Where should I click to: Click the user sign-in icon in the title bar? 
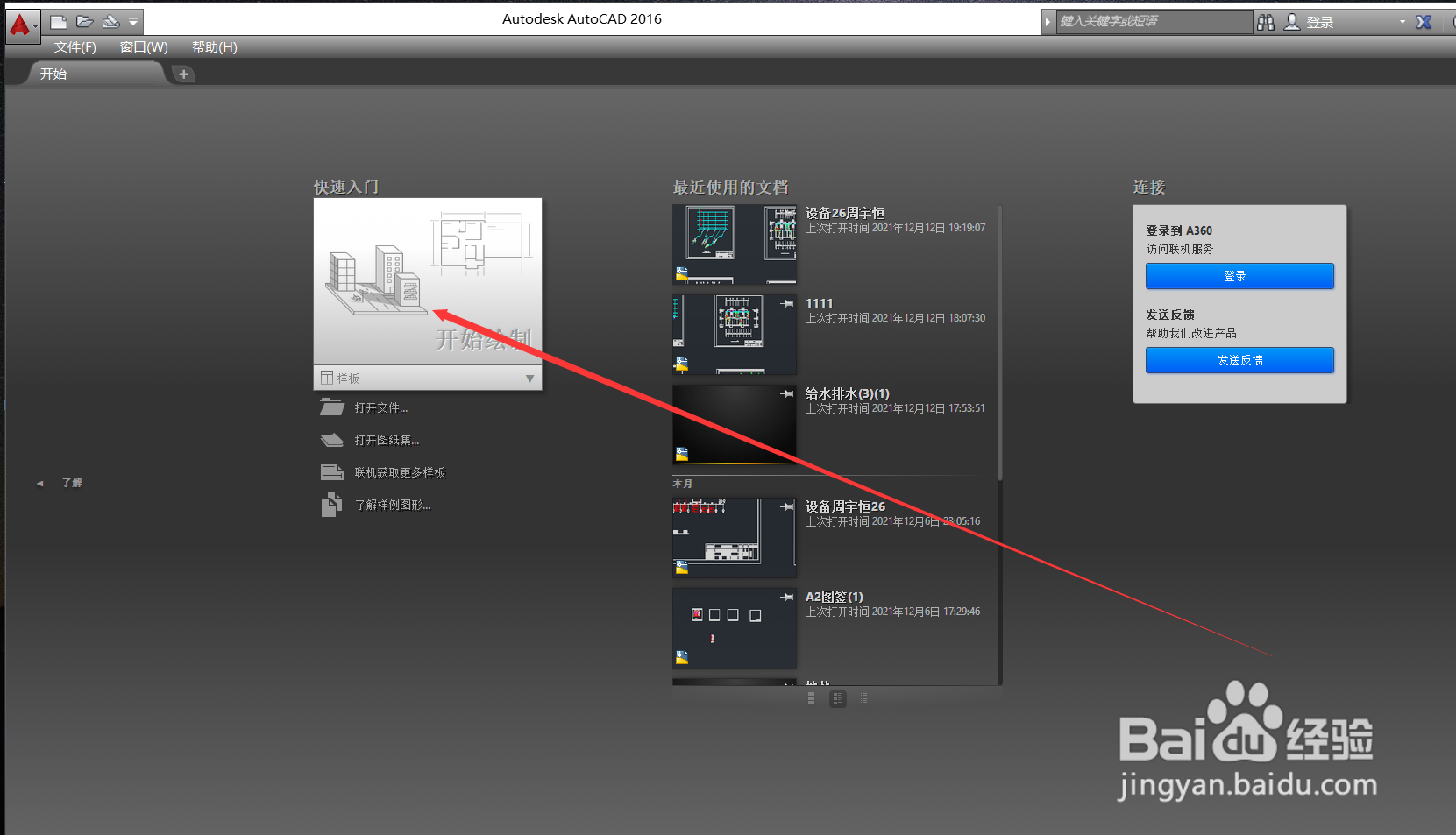tap(1292, 22)
